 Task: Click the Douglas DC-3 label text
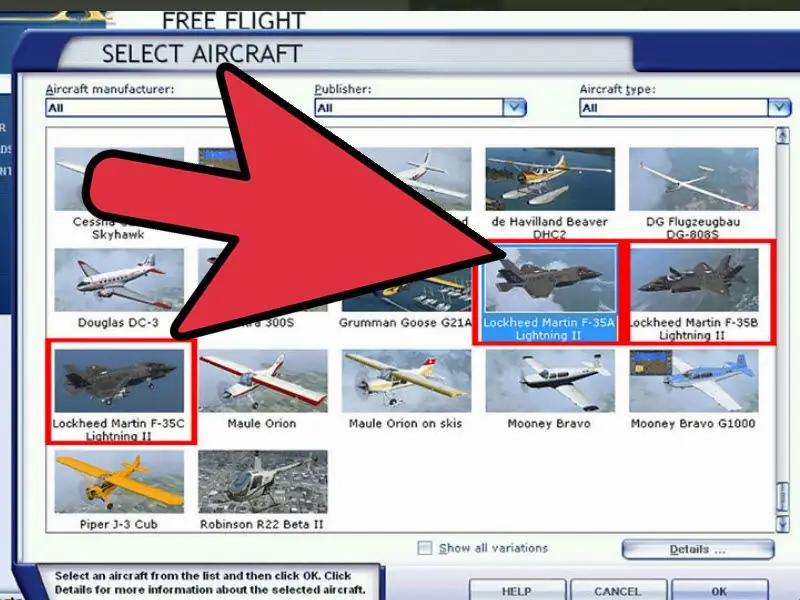pos(118,322)
